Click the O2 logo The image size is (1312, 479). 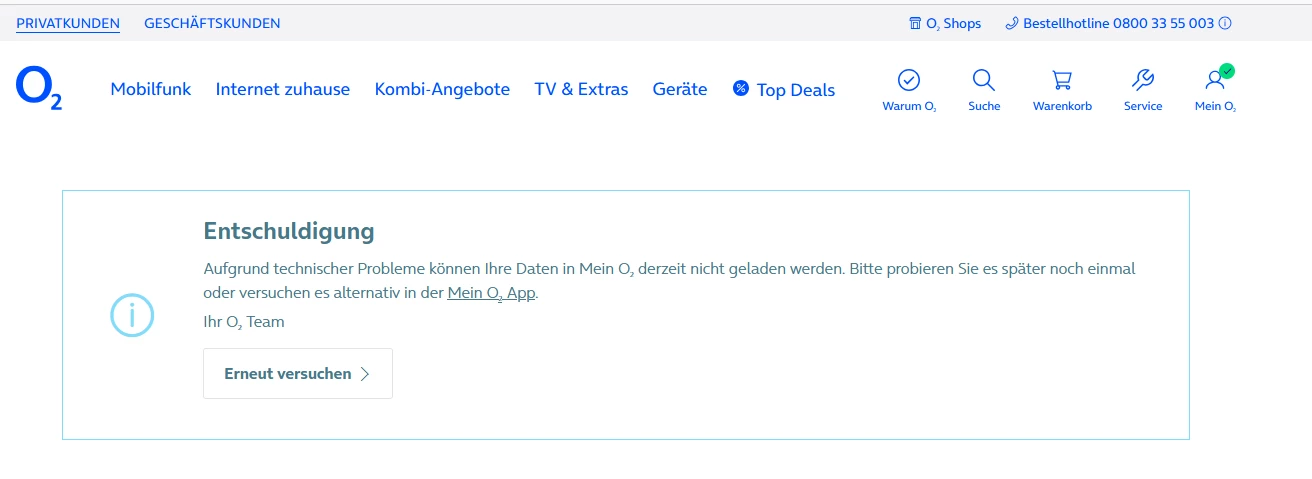(39, 89)
